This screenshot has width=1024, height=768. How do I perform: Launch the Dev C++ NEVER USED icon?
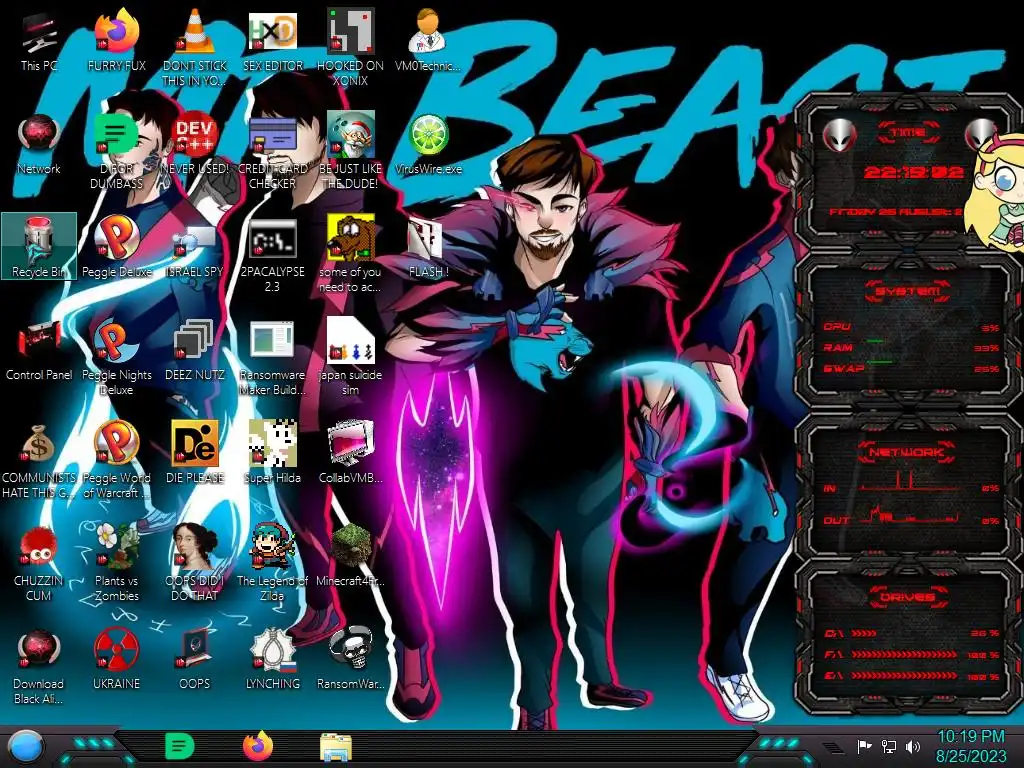(195, 145)
